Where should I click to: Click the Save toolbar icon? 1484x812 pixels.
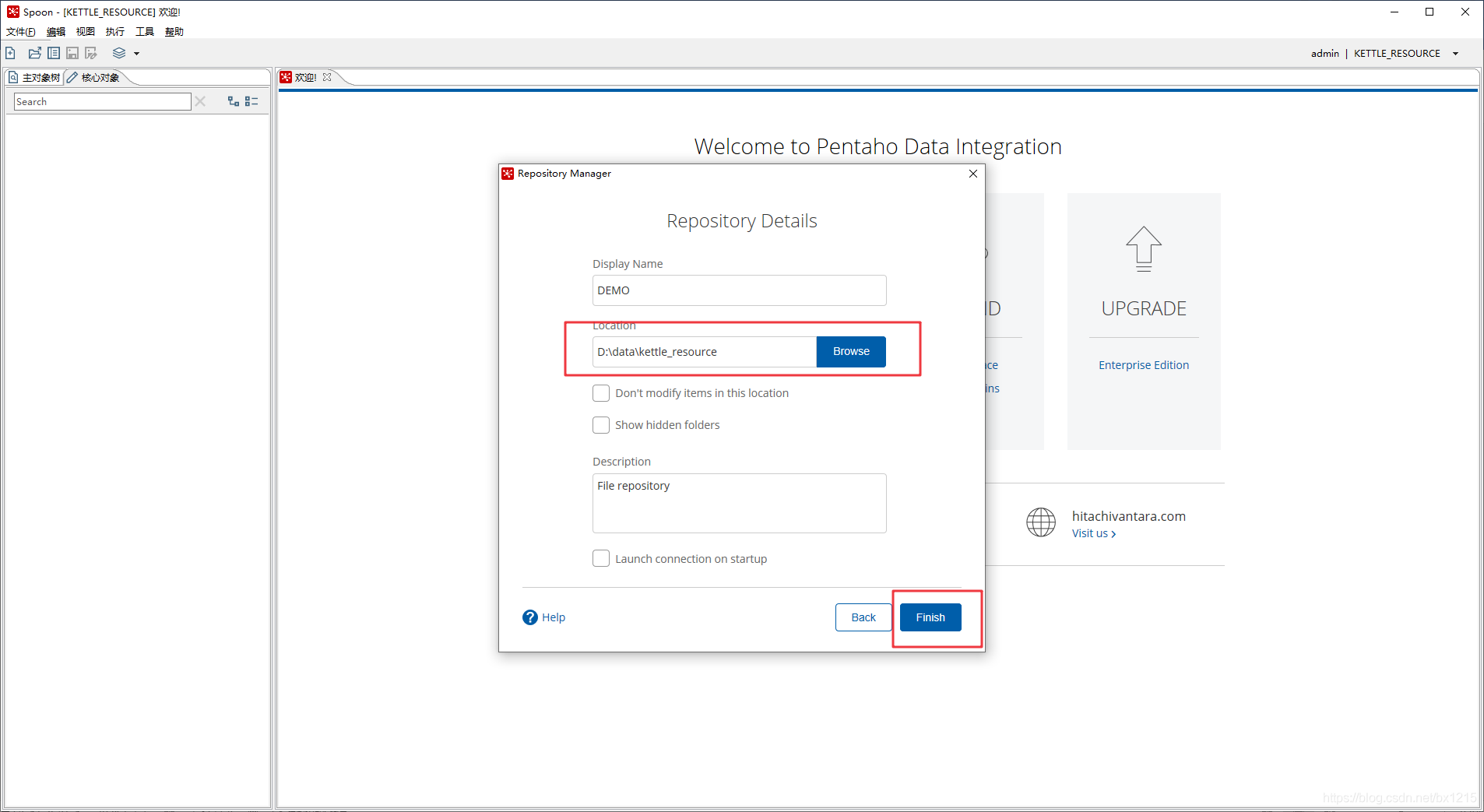click(x=72, y=53)
